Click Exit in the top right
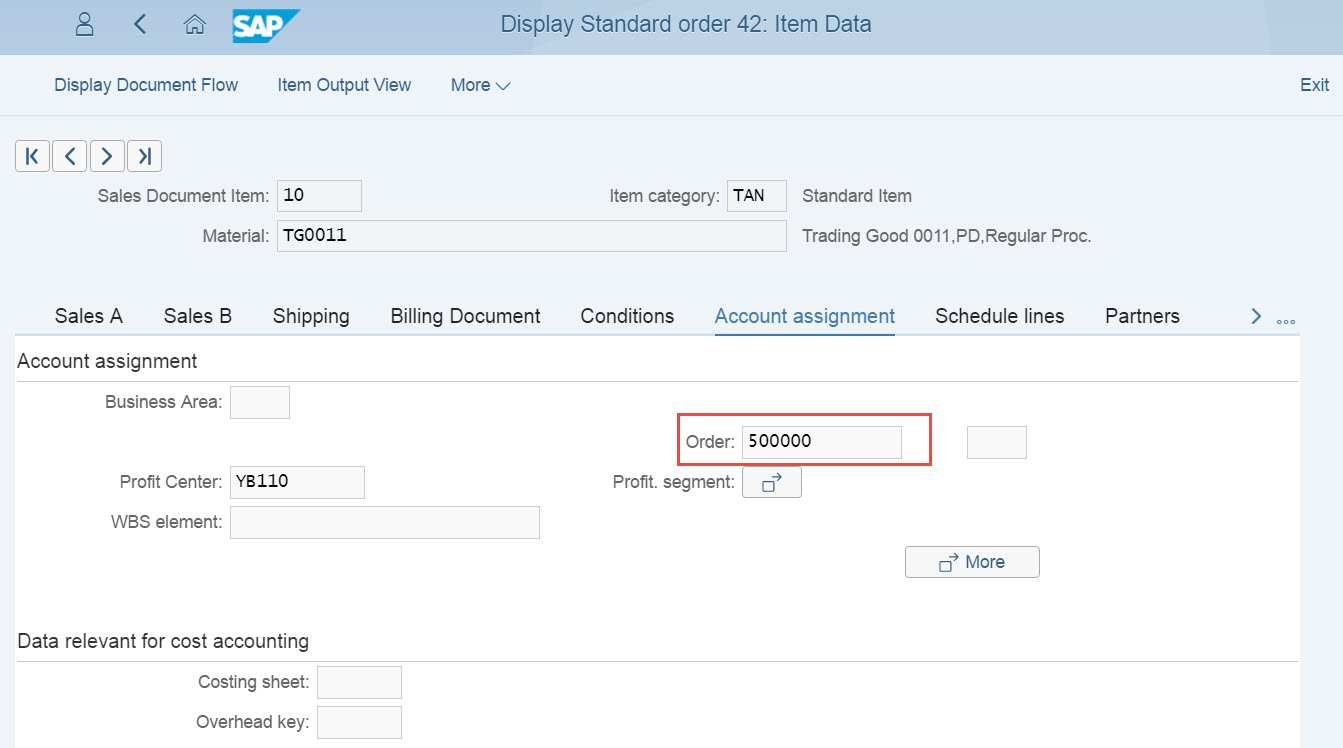The image size is (1343, 748). [x=1314, y=85]
